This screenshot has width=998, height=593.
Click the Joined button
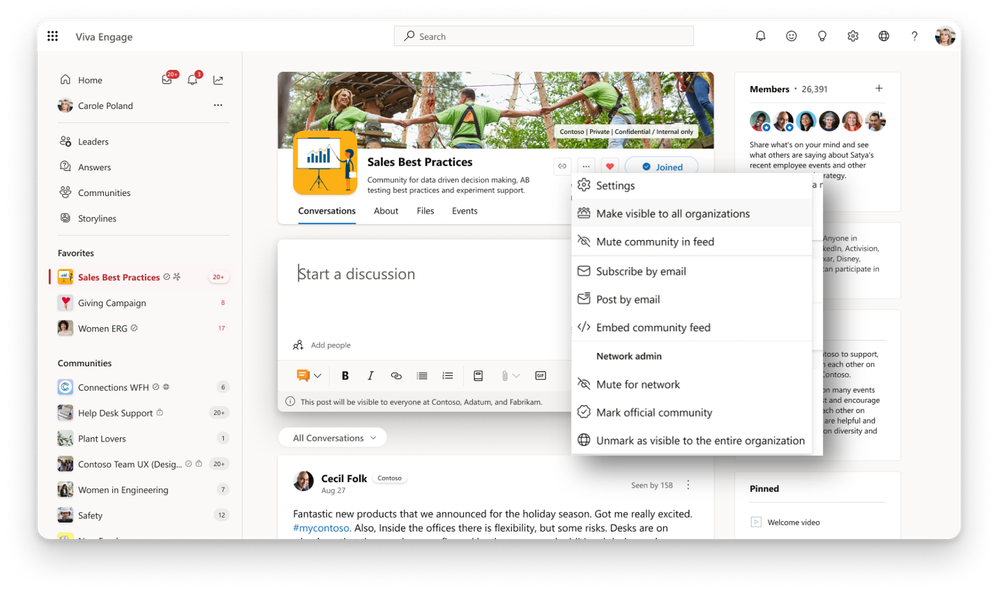(661, 167)
